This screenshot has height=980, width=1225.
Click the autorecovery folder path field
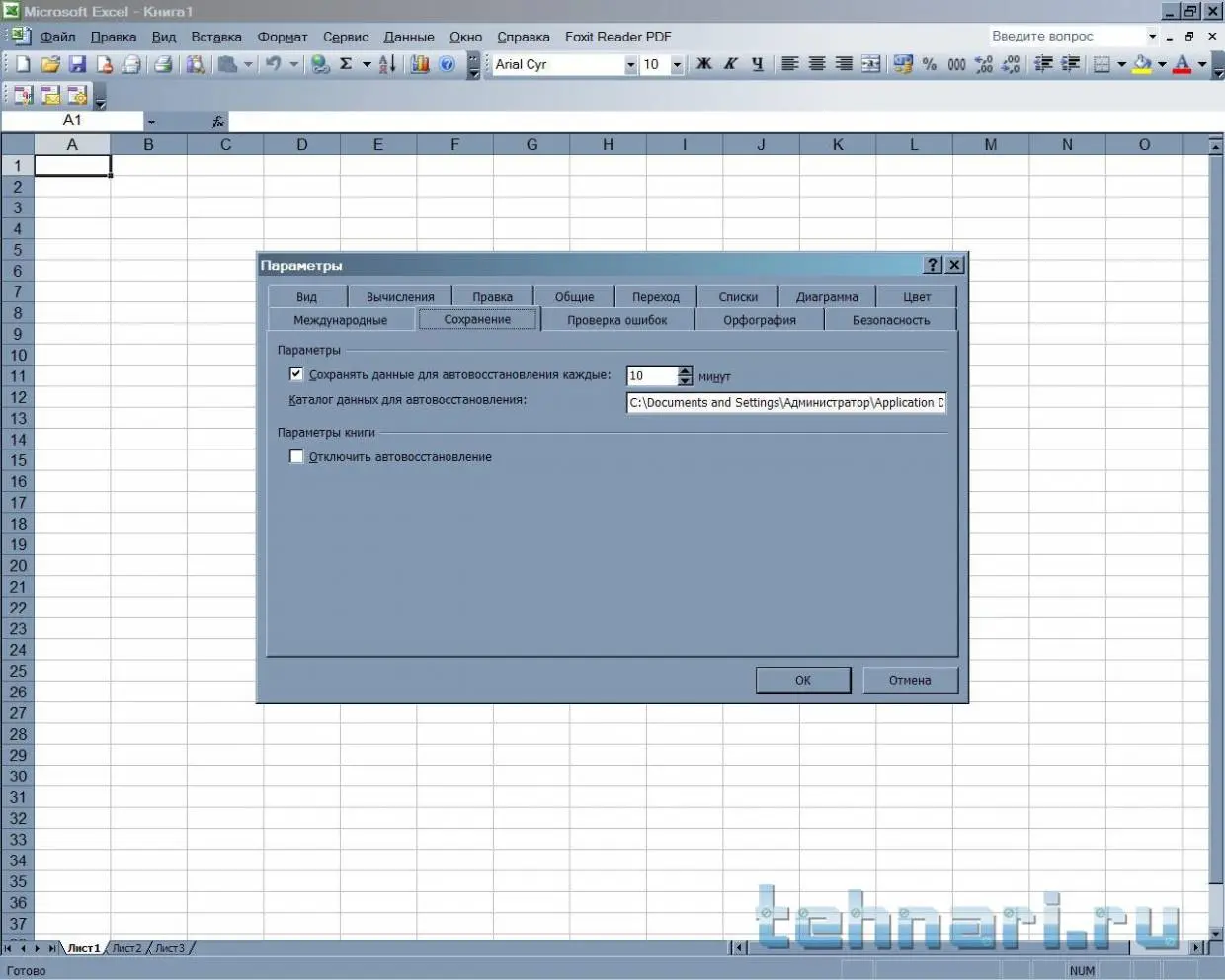(x=786, y=402)
